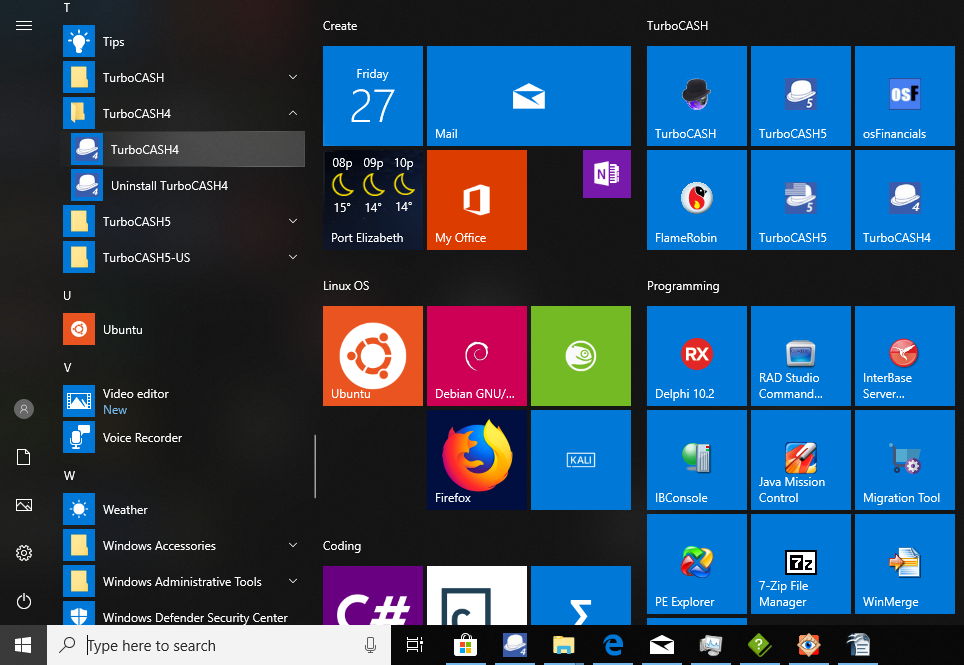Open the TurboCASH5 tile next to FlameRobin
This screenshot has width=964, height=665.
(800, 200)
